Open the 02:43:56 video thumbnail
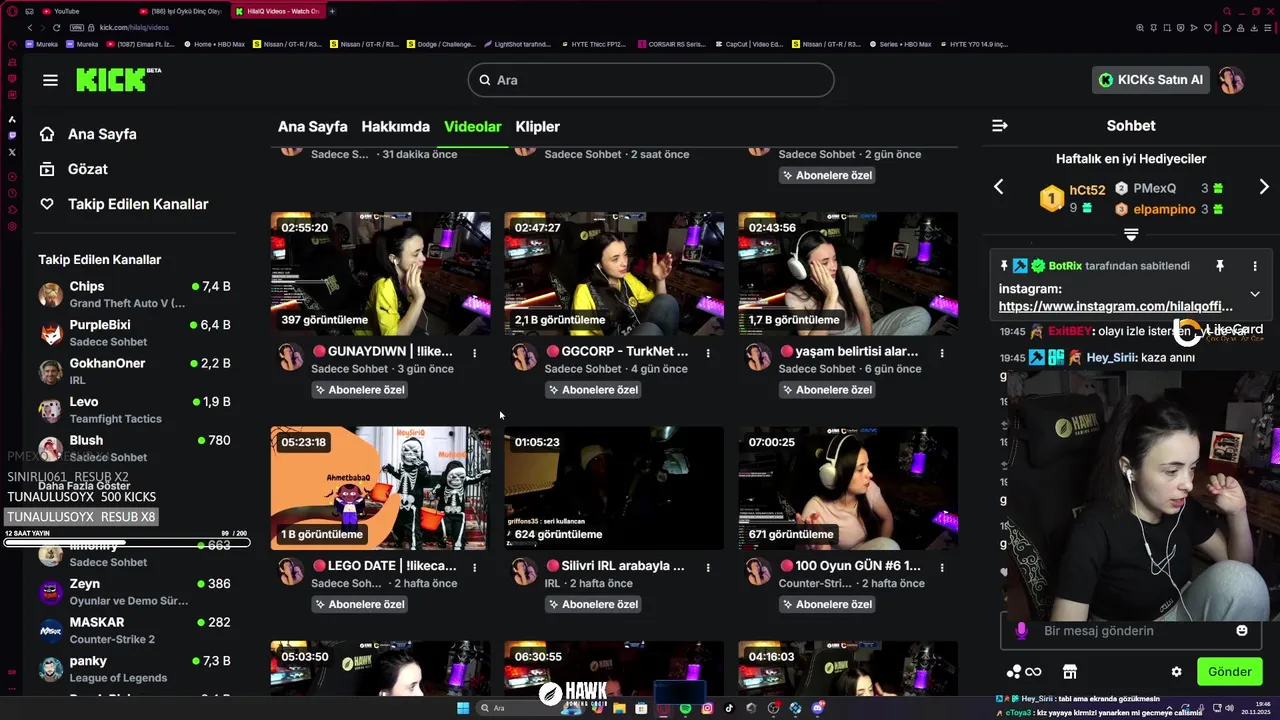 [x=848, y=273]
